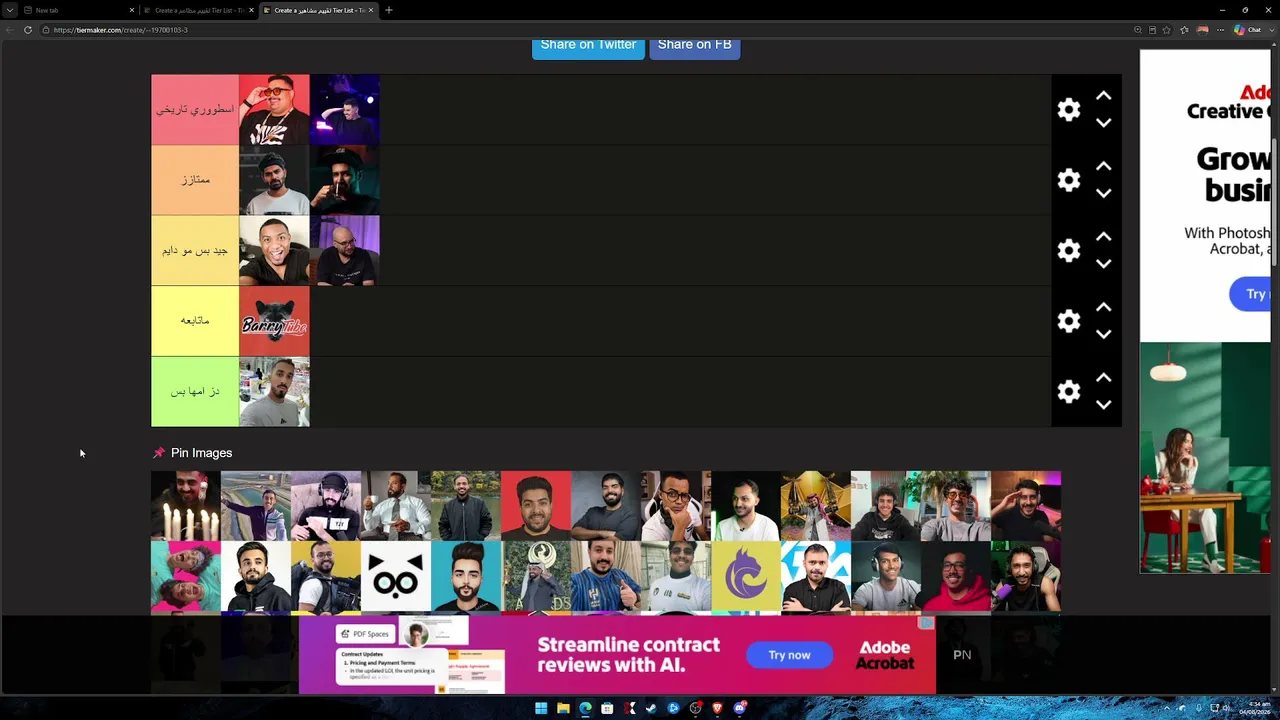Switch to the middle Tier List browser tab
Screen dimensions: 1280x720
click(x=198, y=10)
